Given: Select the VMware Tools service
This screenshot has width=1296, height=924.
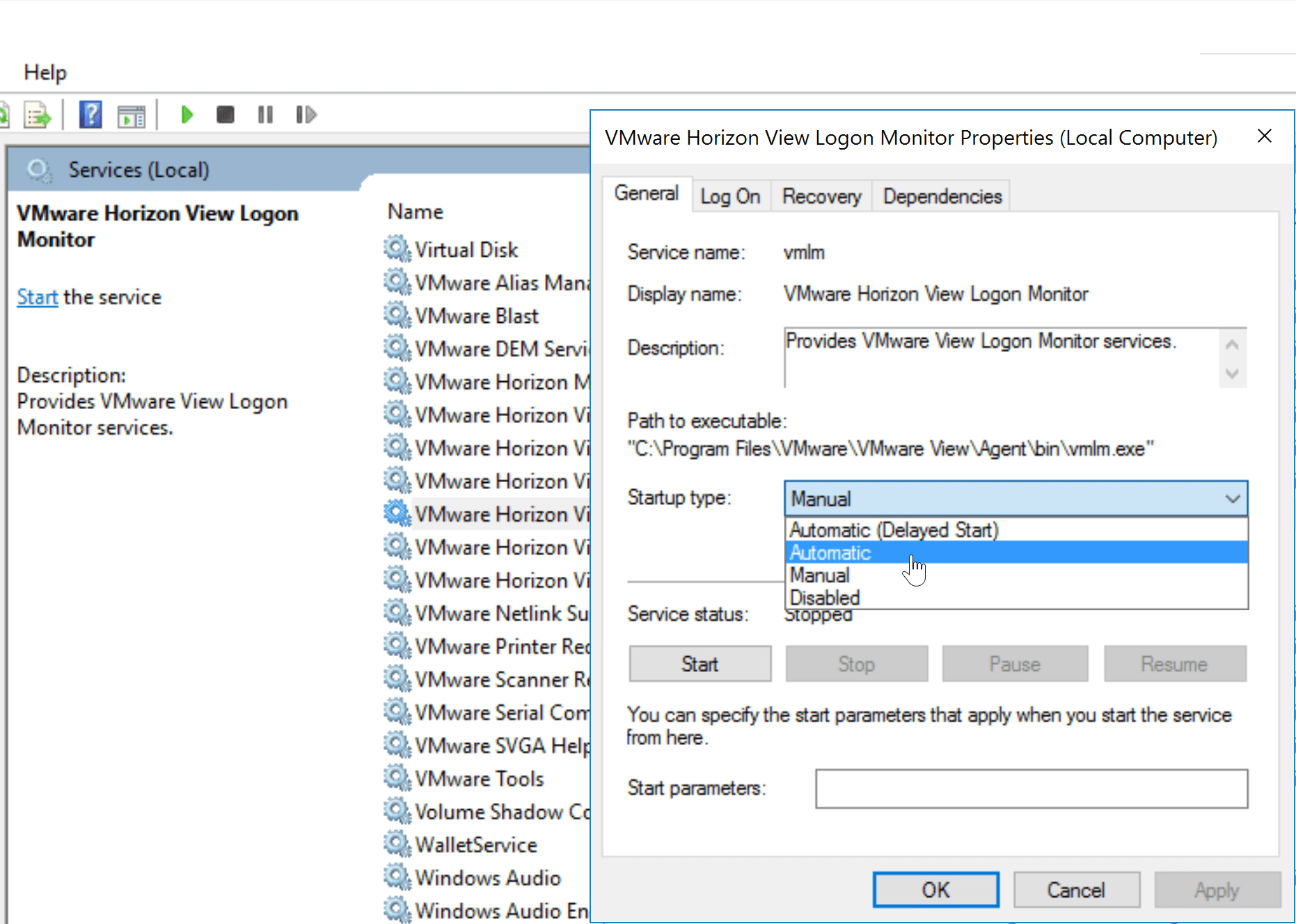Looking at the screenshot, I should (486, 778).
